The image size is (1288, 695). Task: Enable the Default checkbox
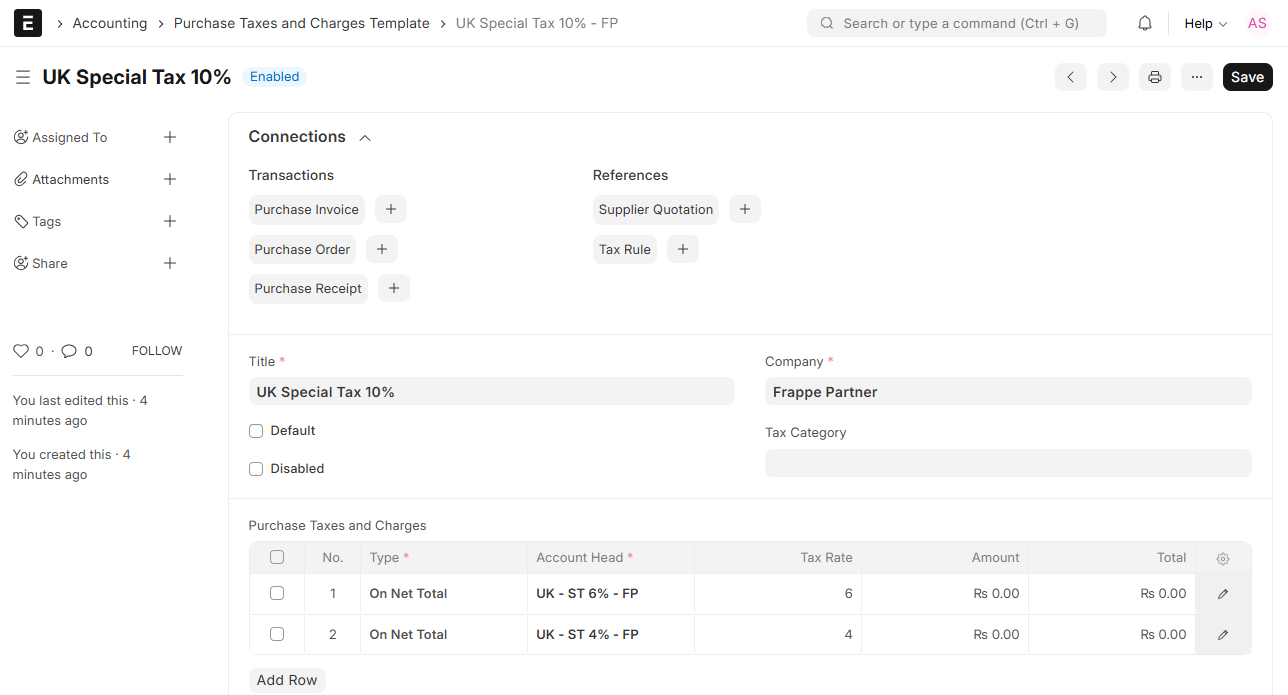click(x=256, y=431)
